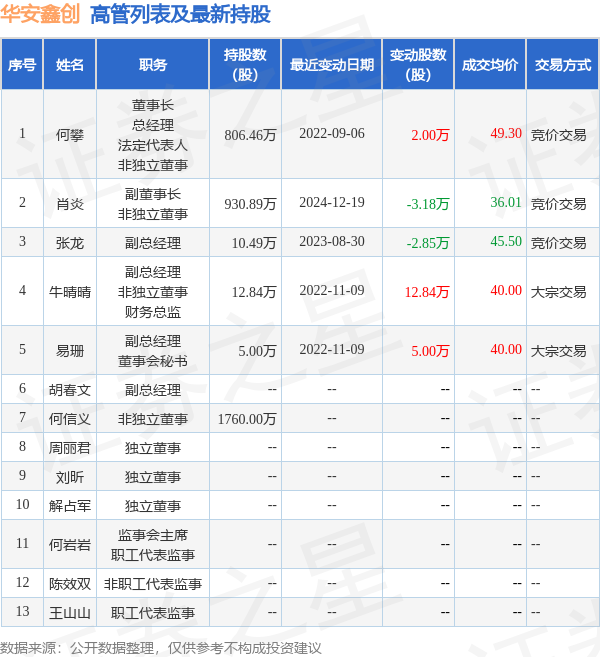Select 易珊's 大宗交易 transaction type
The height and width of the screenshot is (657, 600).
pos(558,350)
